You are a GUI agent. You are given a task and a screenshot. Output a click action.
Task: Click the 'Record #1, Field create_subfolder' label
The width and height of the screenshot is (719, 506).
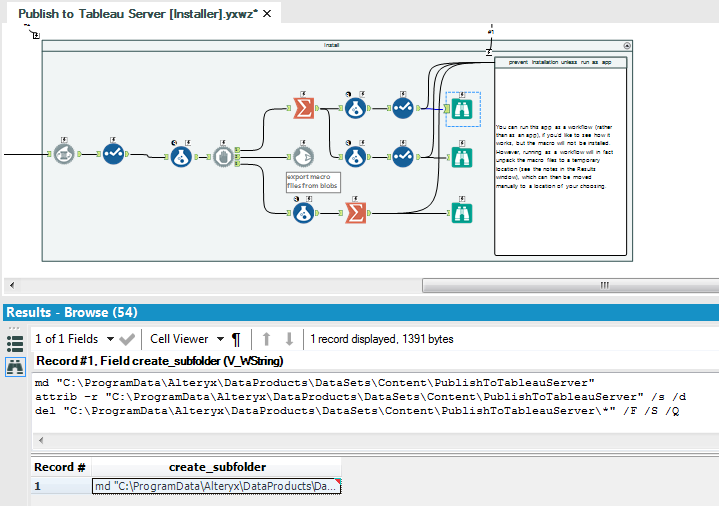[160, 361]
